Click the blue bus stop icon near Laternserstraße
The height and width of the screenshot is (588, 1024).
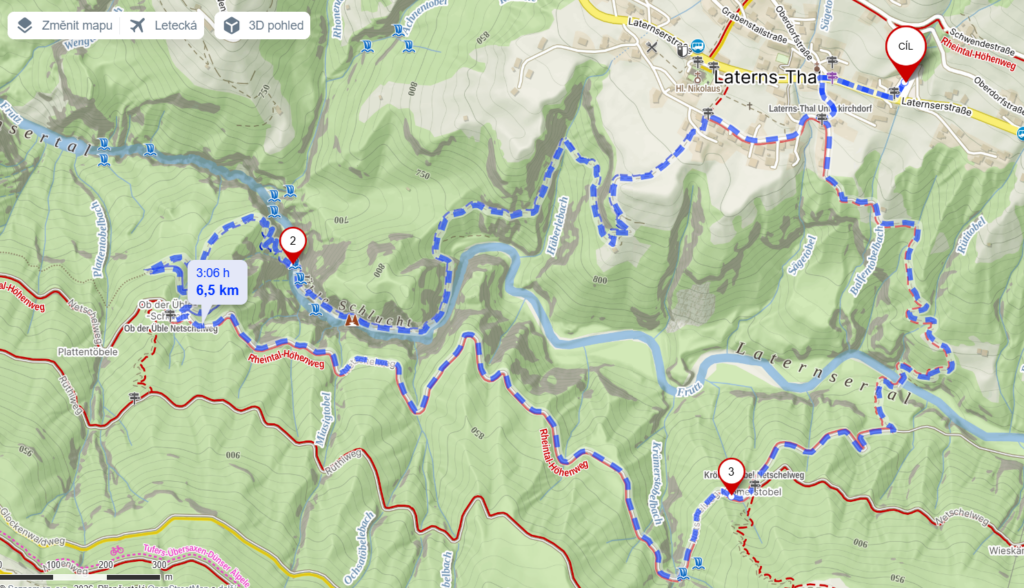tap(697, 46)
